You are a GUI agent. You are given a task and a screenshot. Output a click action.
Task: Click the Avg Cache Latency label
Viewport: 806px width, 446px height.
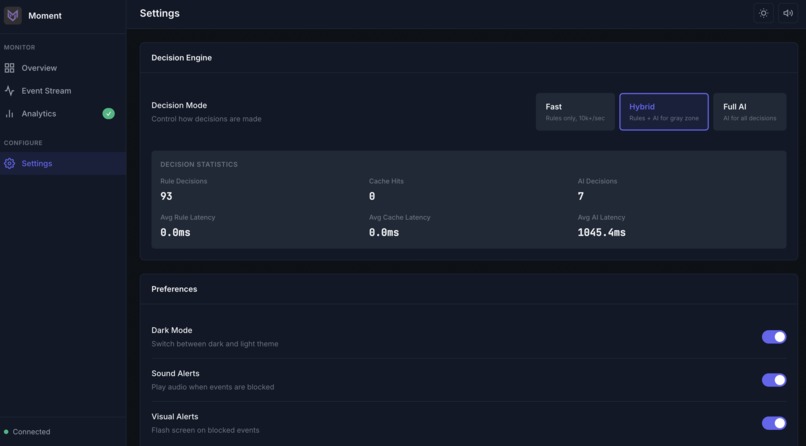(399, 217)
